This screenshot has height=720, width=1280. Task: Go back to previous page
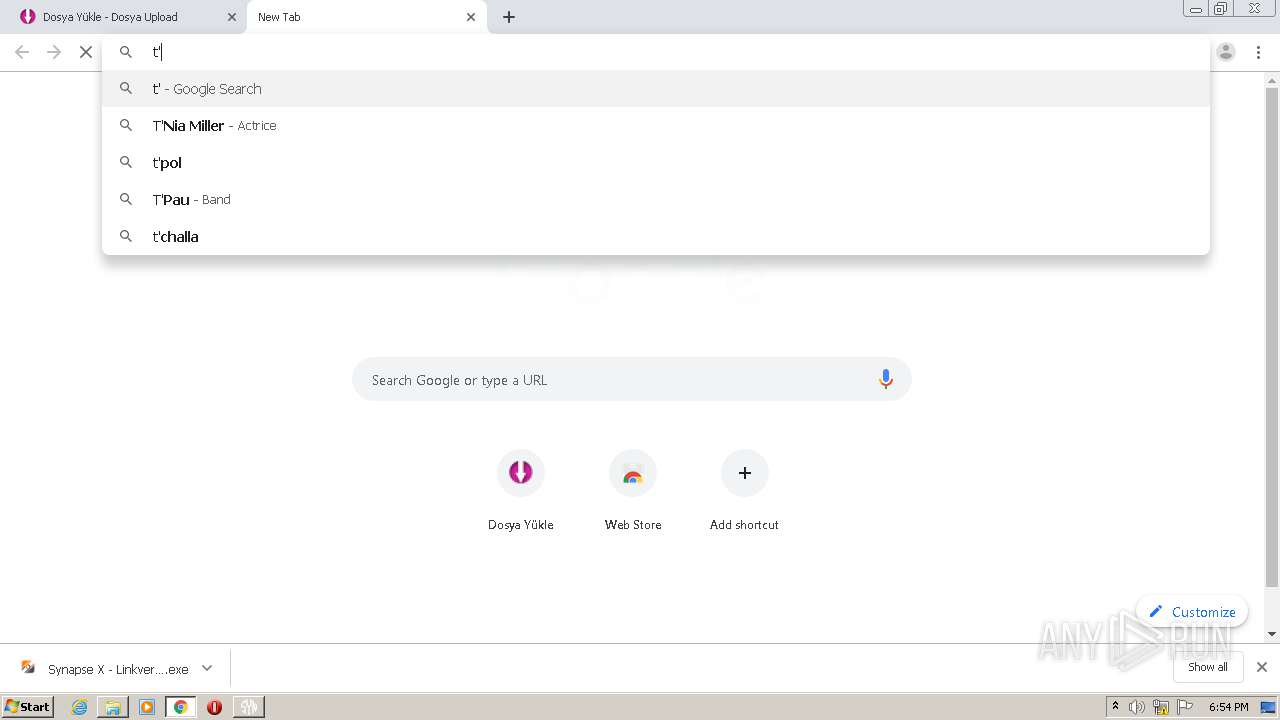coord(22,52)
